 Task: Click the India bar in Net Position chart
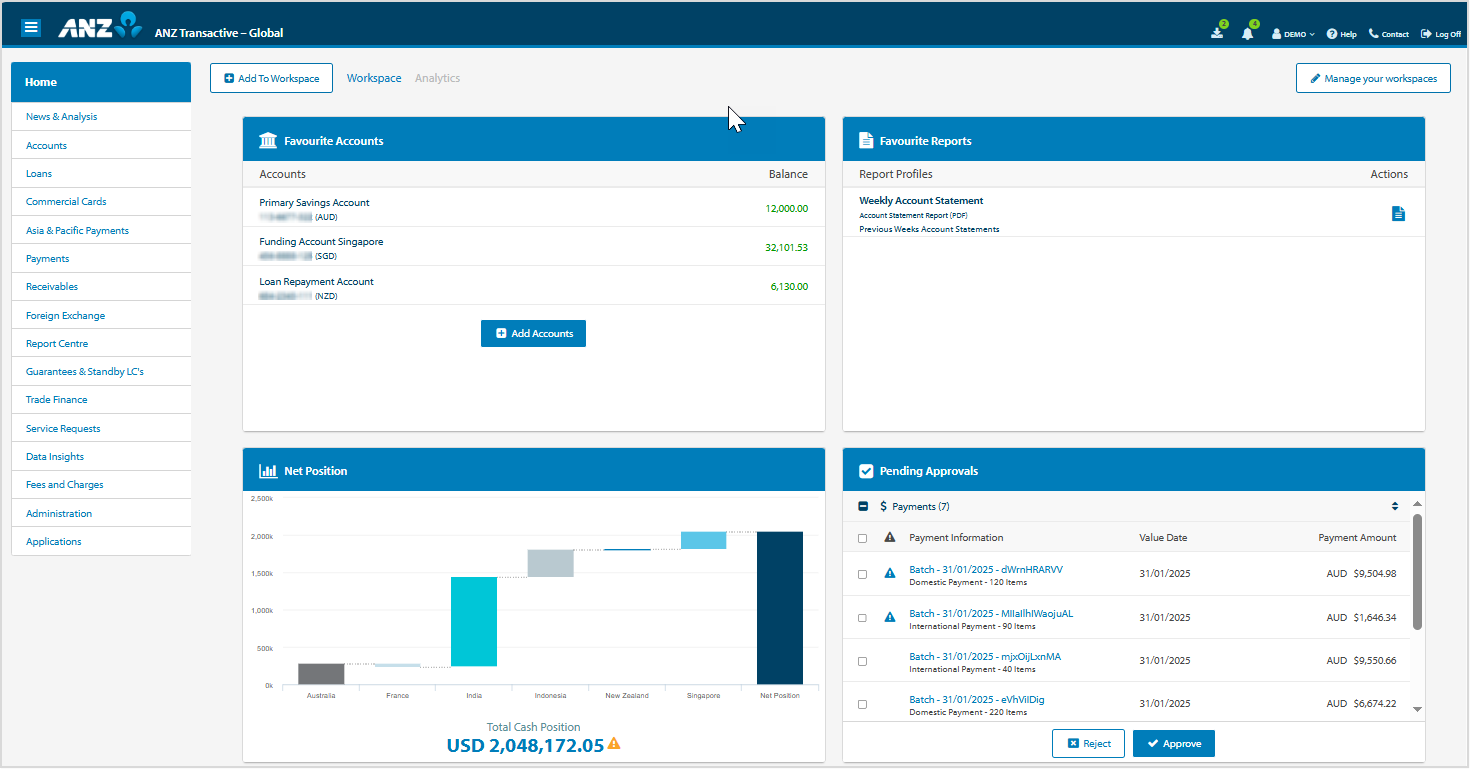point(474,621)
